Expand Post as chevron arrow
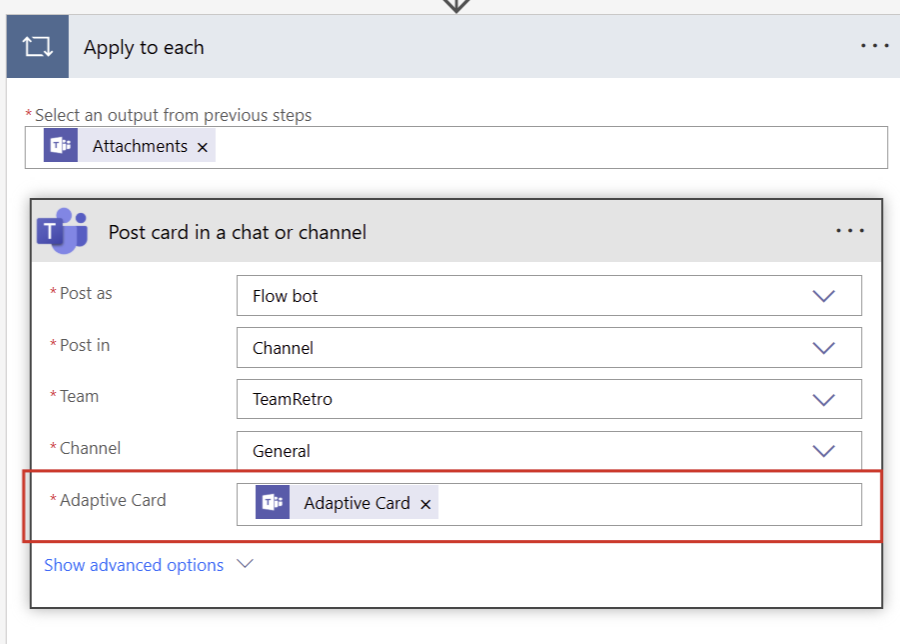Screen dimensions: 900x644 point(824,296)
